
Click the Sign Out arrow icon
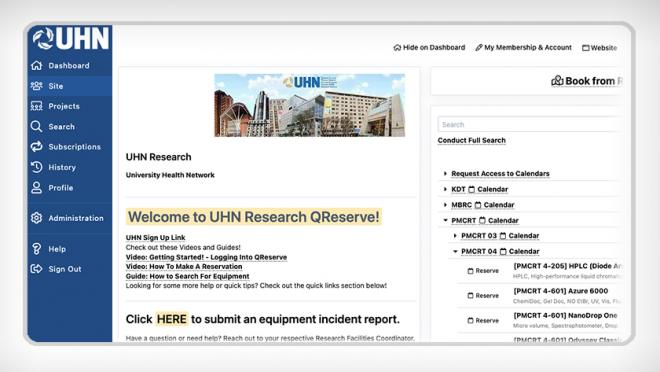[x=37, y=269]
